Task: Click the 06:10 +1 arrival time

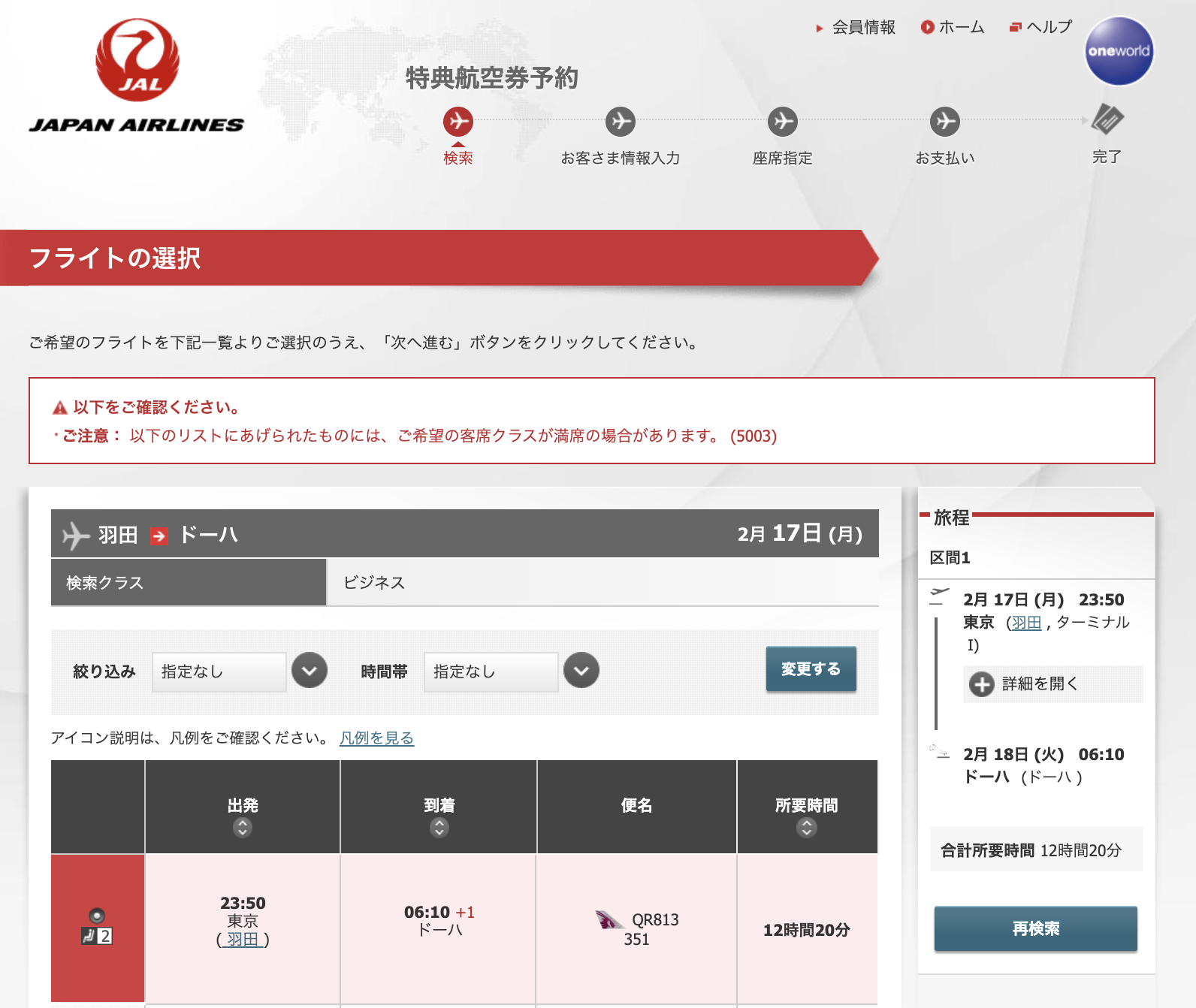Action: click(439, 913)
